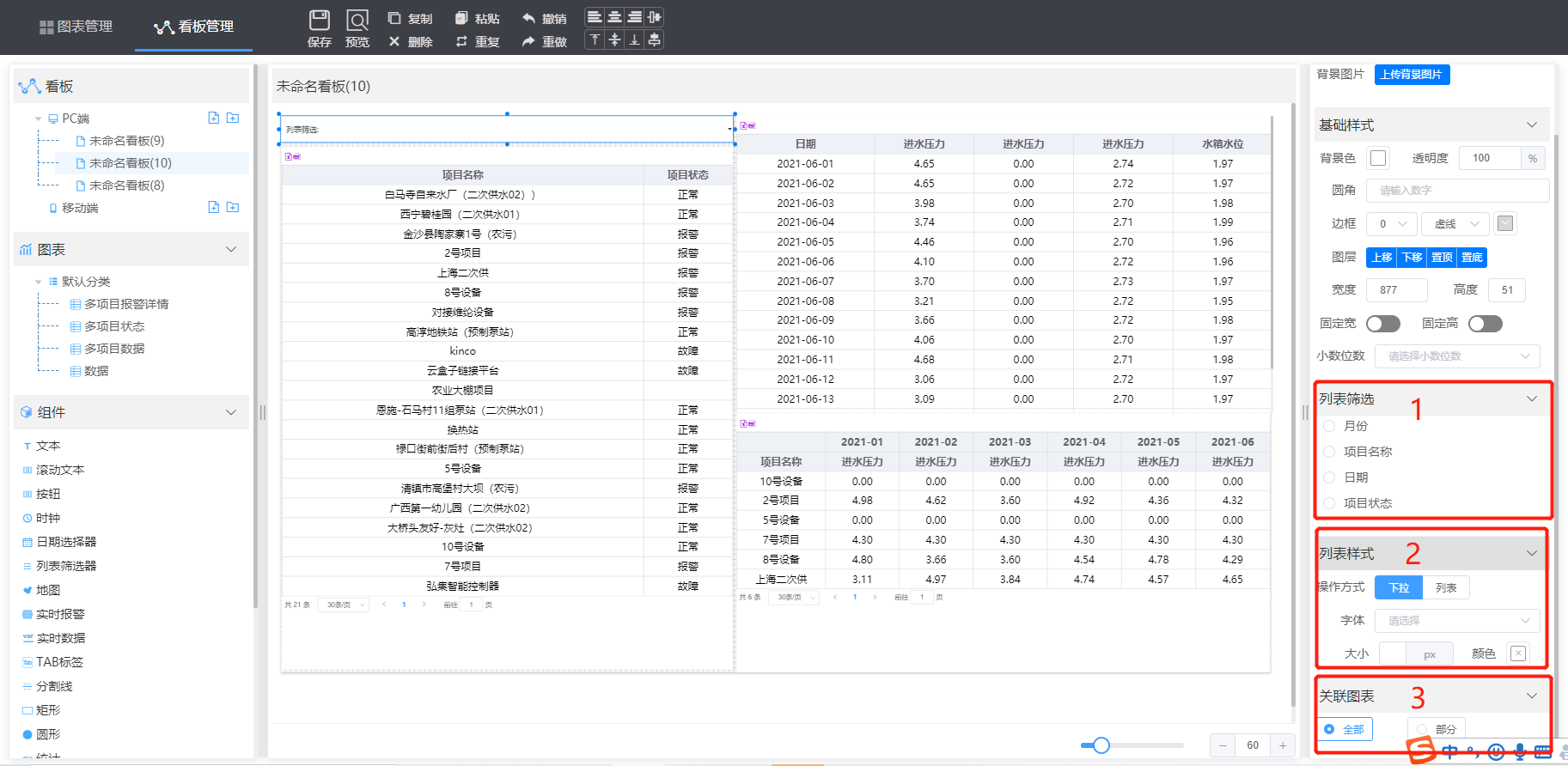The height and width of the screenshot is (766, 1568).
Task: Toggle the 固定高 switch
Action: click(1486, 324)
